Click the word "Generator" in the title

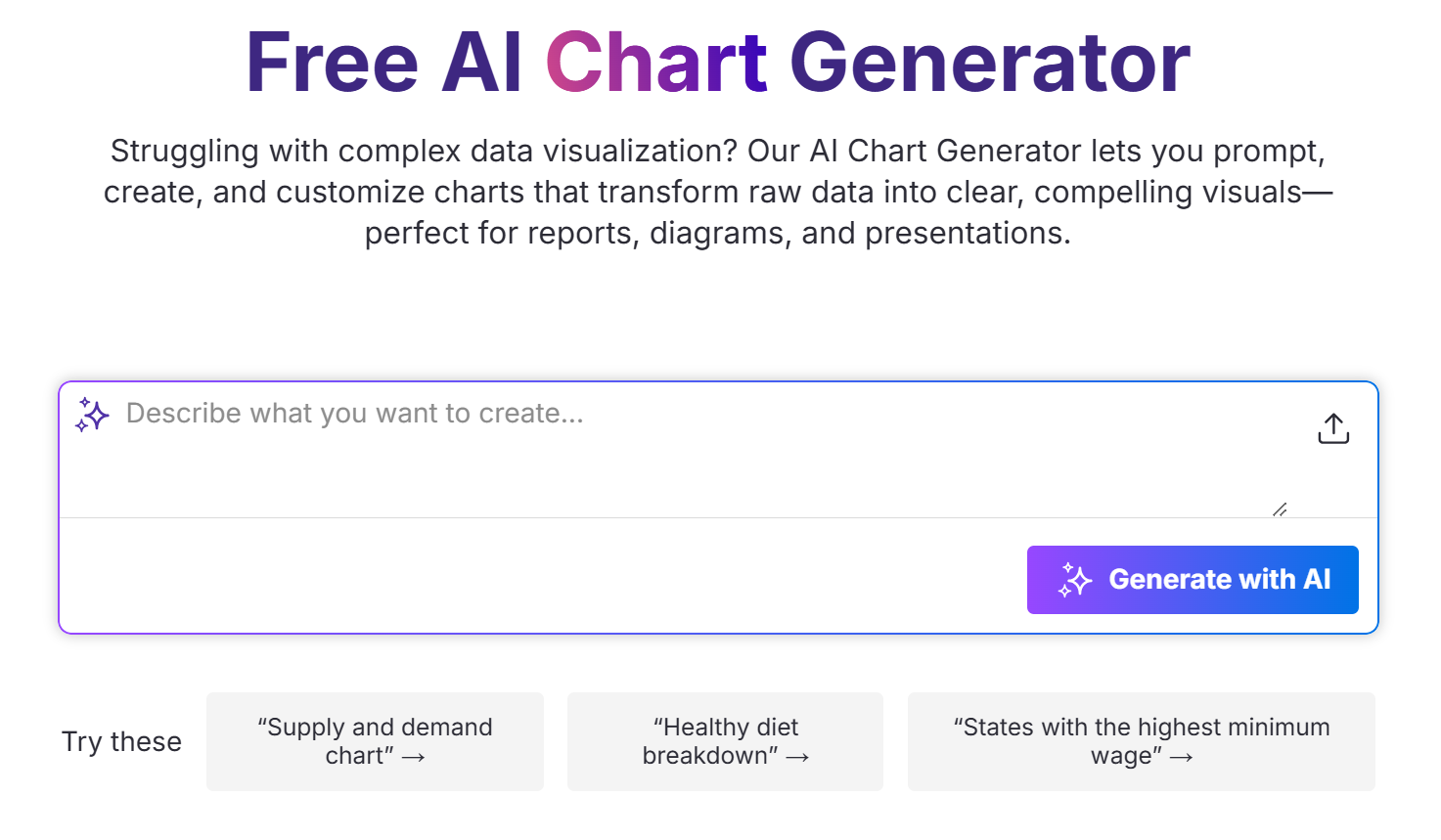[989, 63]
